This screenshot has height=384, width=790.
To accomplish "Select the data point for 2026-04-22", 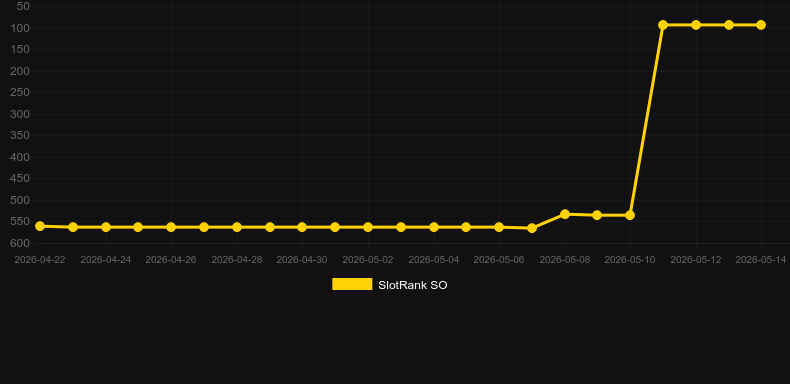I will (40, 226).
